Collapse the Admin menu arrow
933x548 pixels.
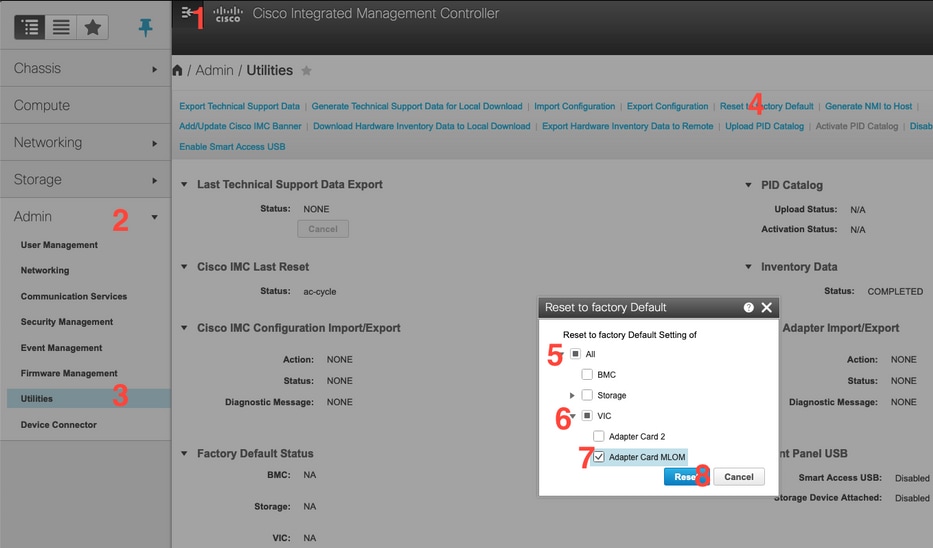pos(154,217)
